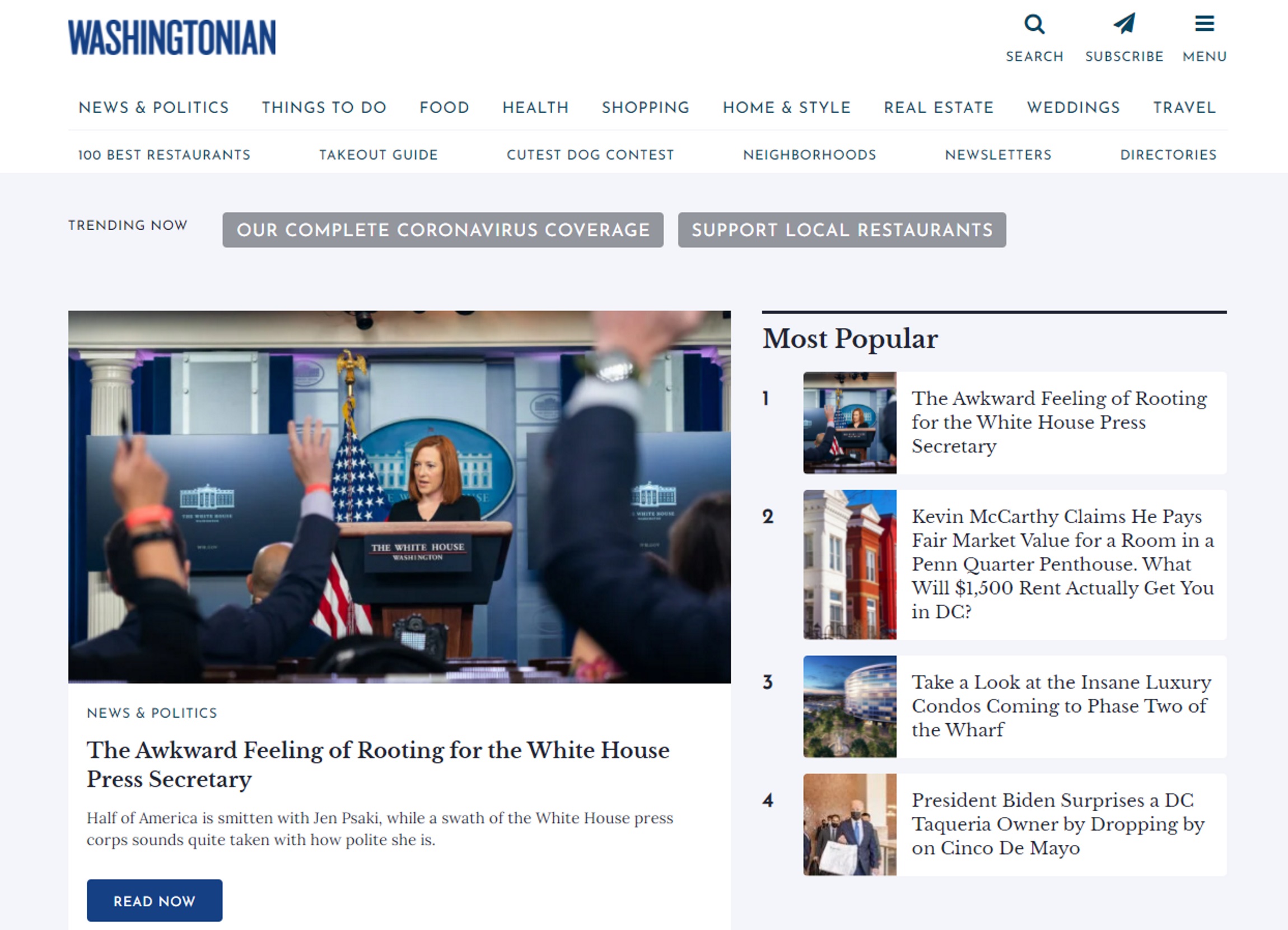Open the Biden Taqueria Cinco De Mayo story
This screenshot has height=930, width=1288.
pyautogui.click(x=1058, y=824)
